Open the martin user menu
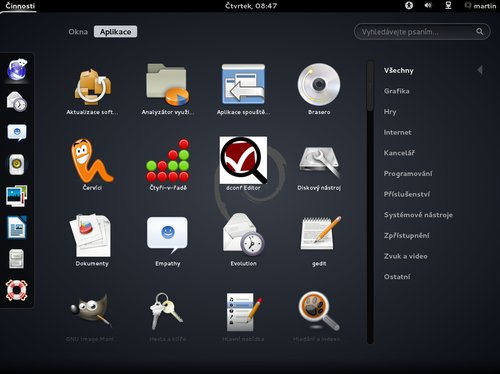The height and width of the screenshot is (374, 500). [481, 6]
